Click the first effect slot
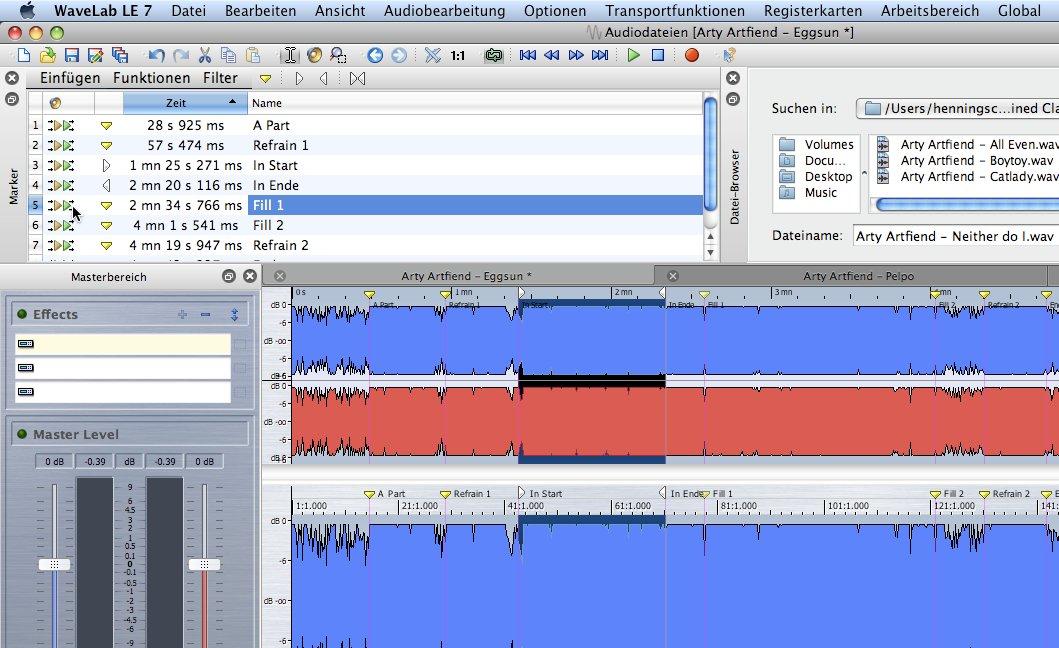This screenshot has width=1059, height=648. 123,344
